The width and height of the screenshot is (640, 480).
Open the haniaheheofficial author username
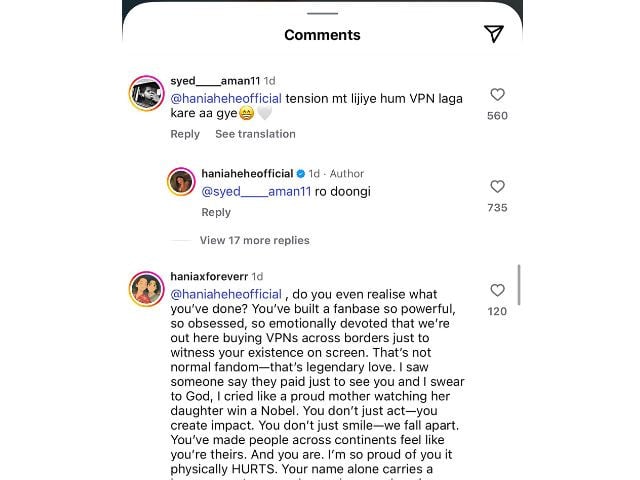[x=246, y=172]
